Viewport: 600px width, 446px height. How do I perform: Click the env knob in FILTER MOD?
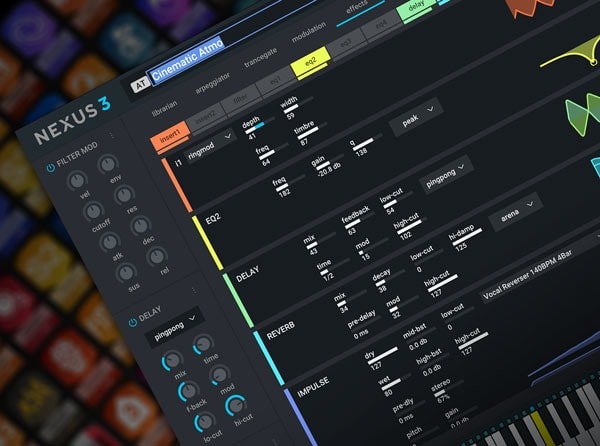tap(108, 164)
